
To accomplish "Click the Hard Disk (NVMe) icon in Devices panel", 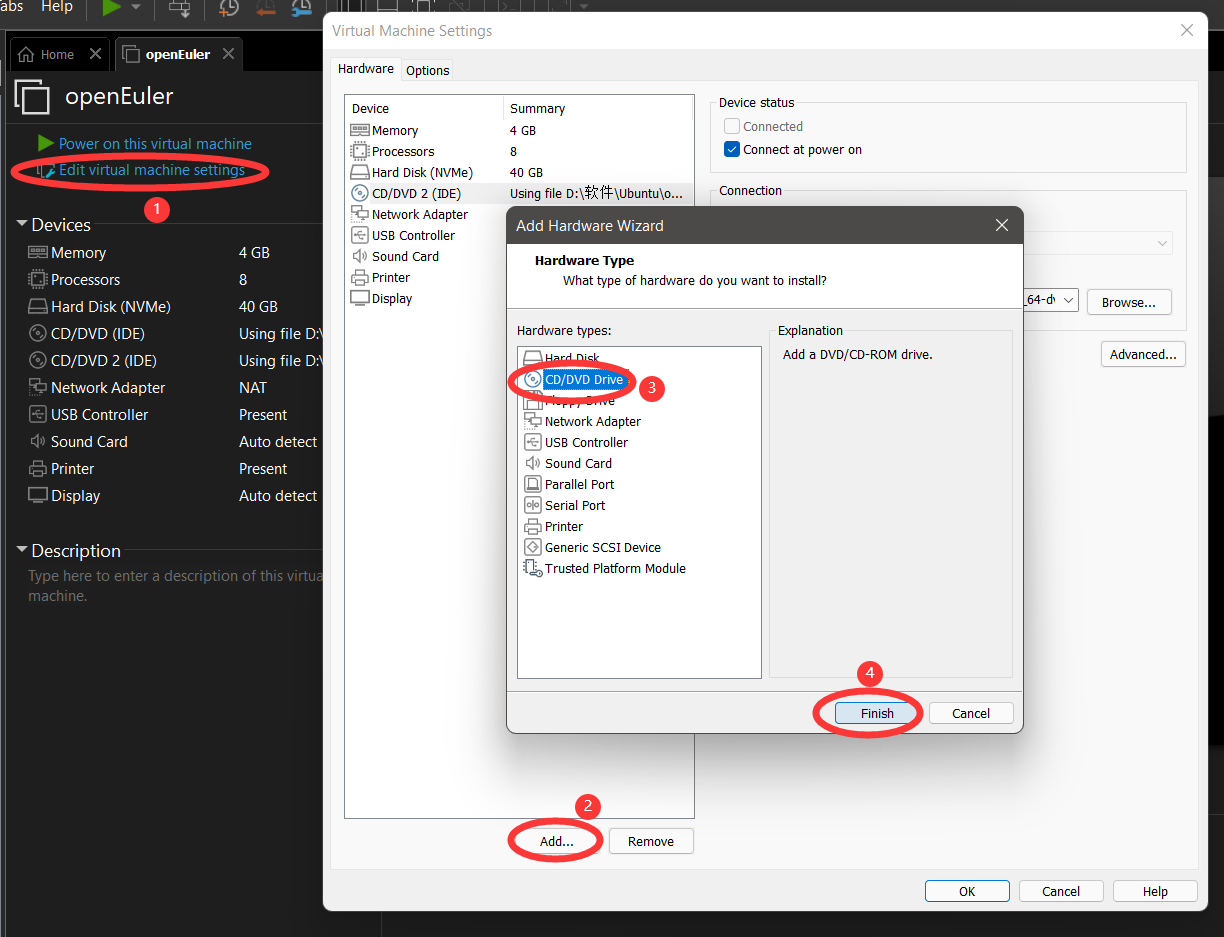I will click(38, 307).
